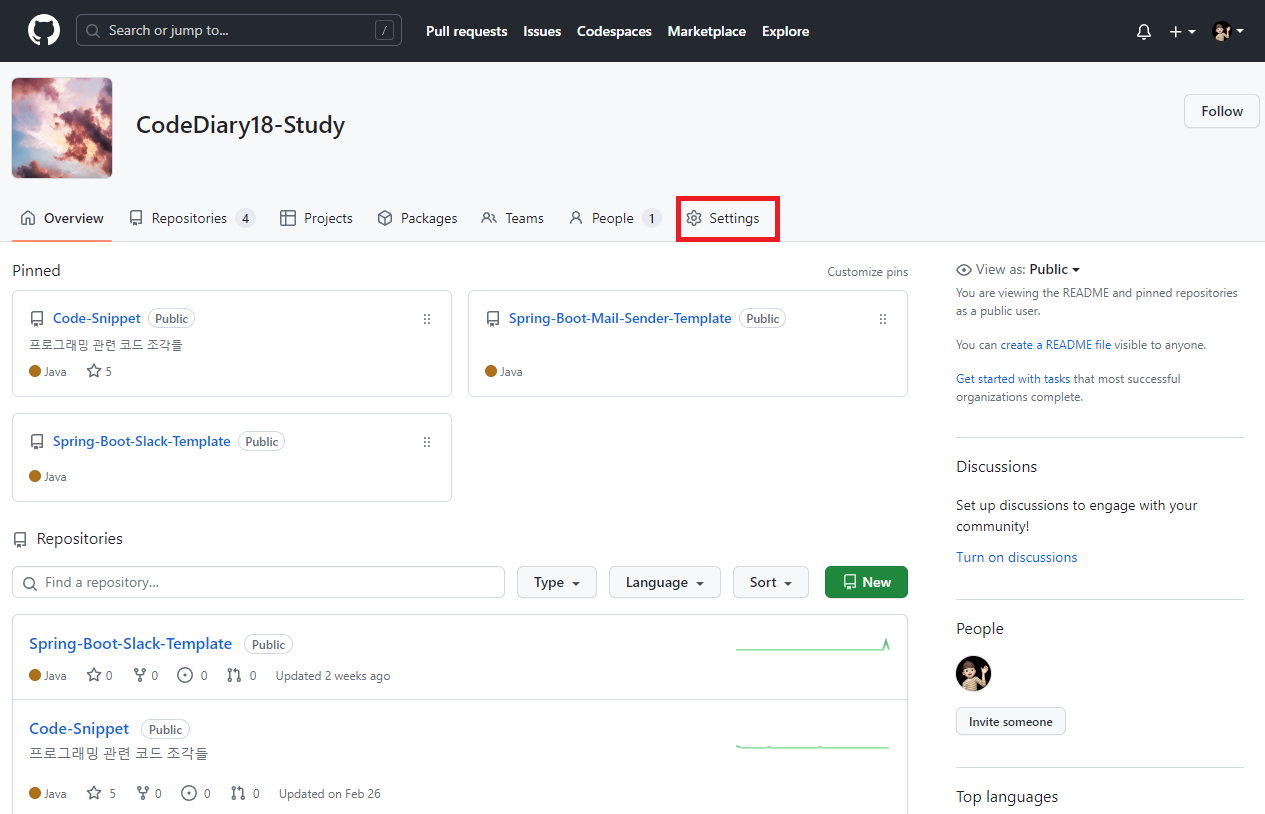
Task: Click member avatar under People
Action: 973,673
